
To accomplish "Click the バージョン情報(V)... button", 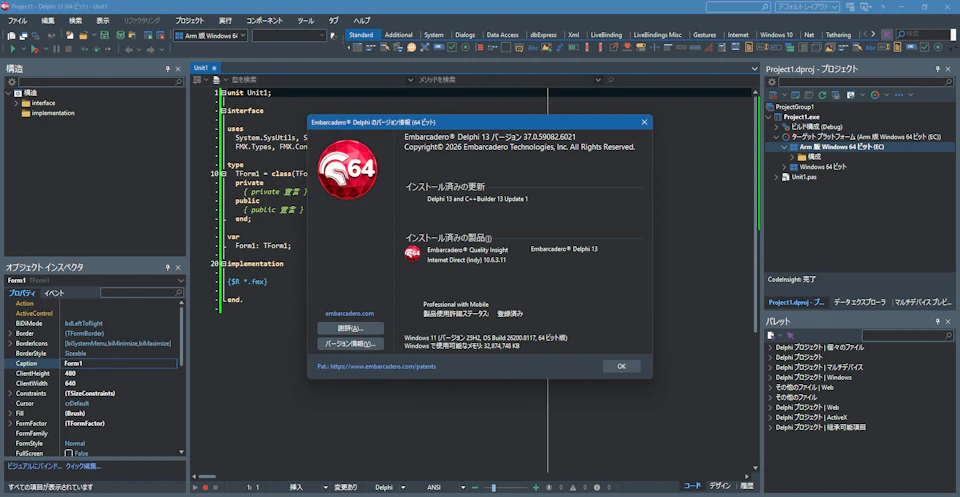I will coord(351,344).
